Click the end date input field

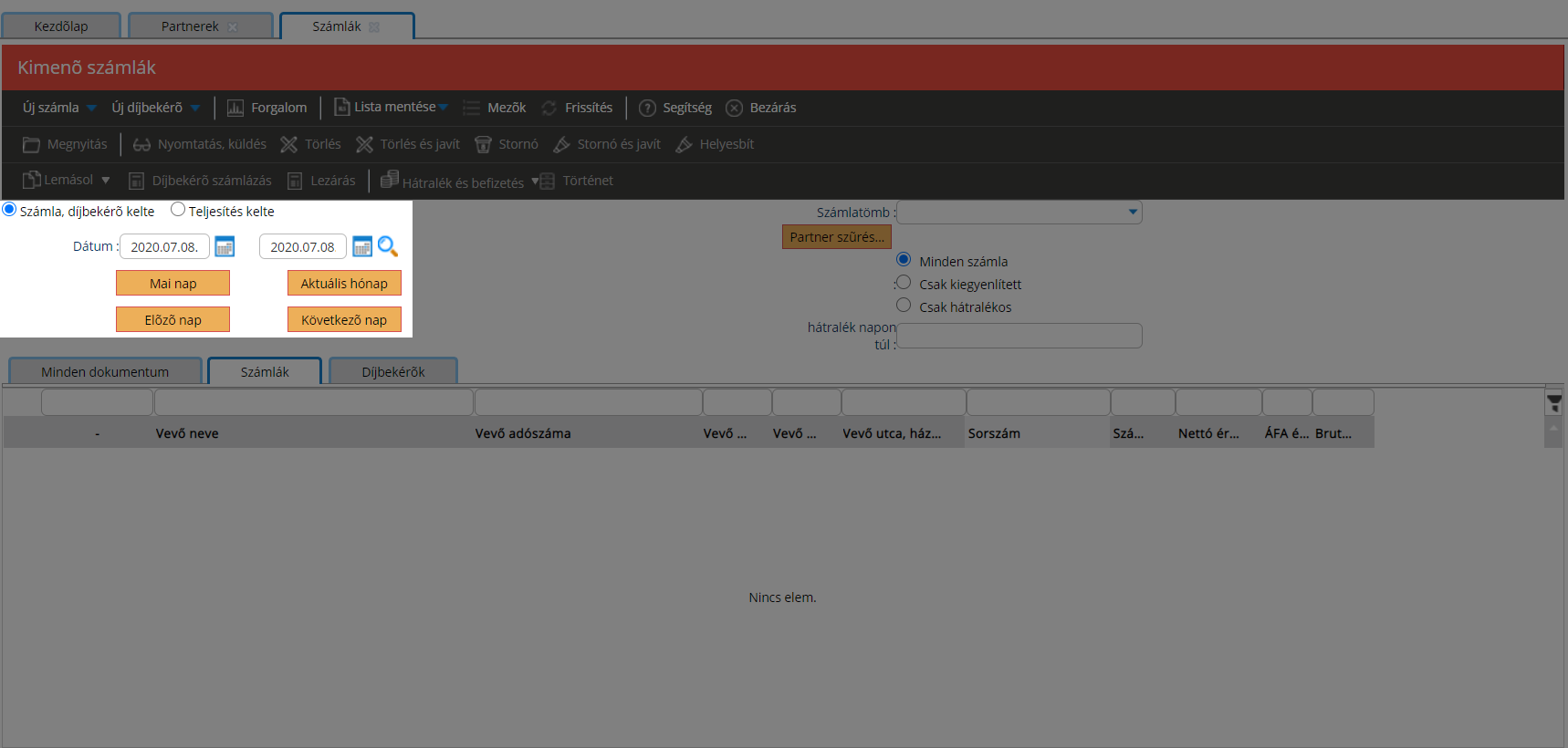pos(303,246)
